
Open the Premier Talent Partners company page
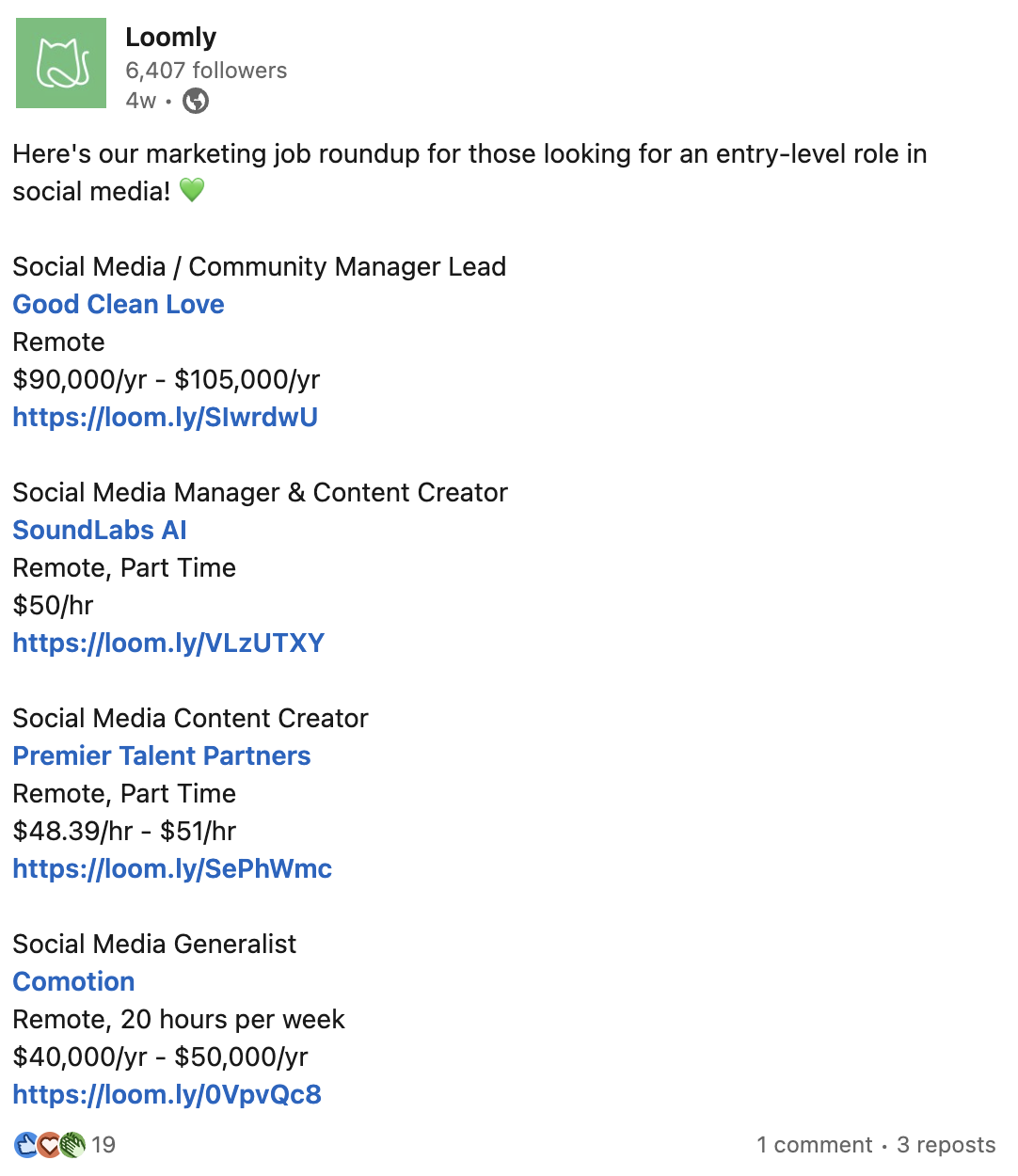click(x=161, y=755)
